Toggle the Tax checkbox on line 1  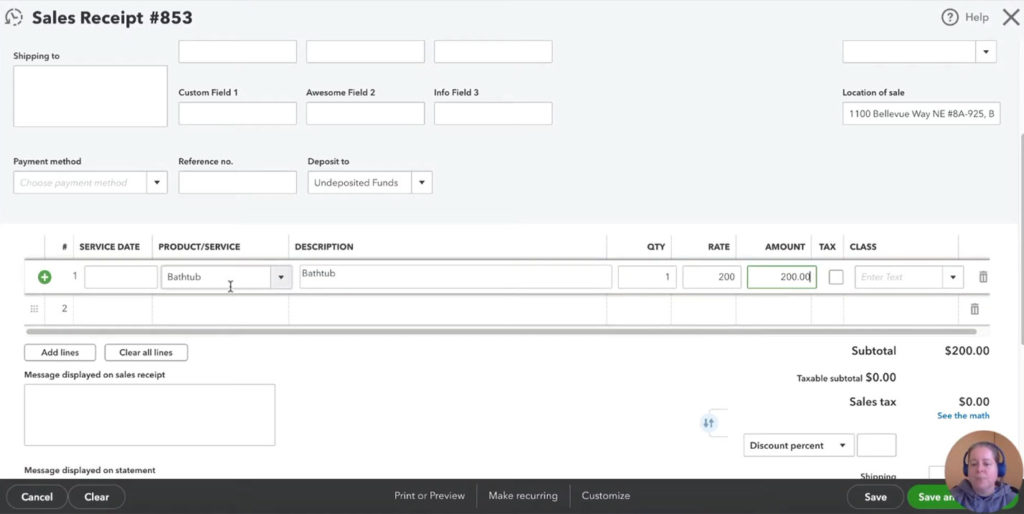pyautogui.click(x=835, y=277)
